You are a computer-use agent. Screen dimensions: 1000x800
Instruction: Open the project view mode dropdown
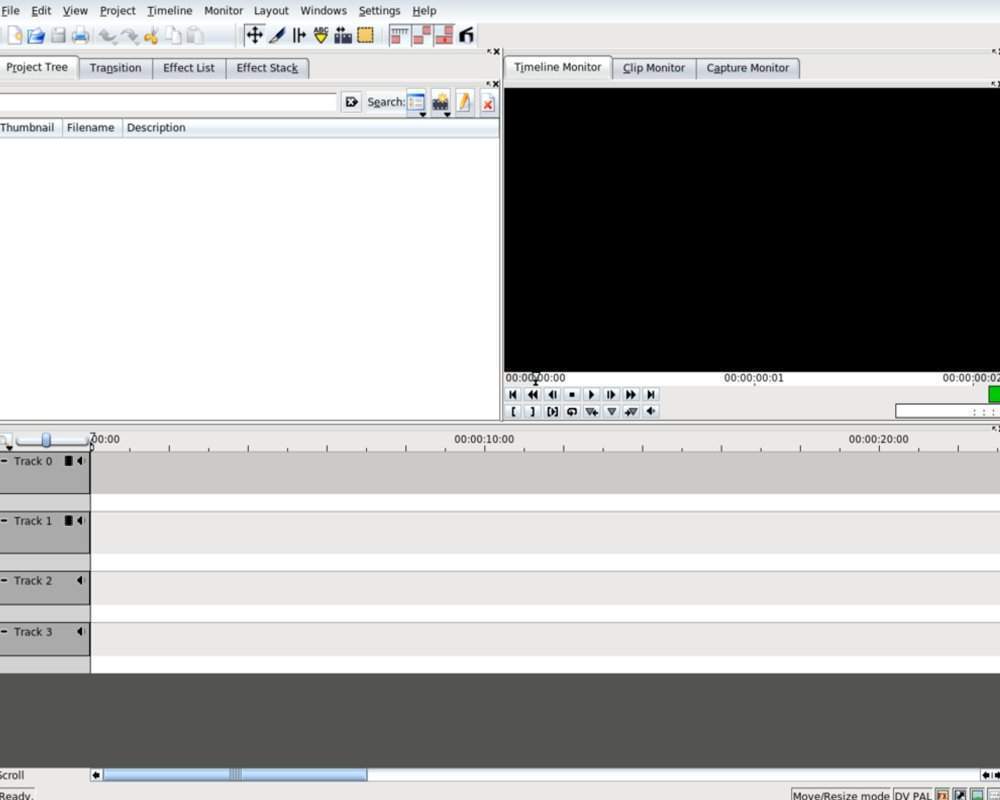(x=416, y=103)
